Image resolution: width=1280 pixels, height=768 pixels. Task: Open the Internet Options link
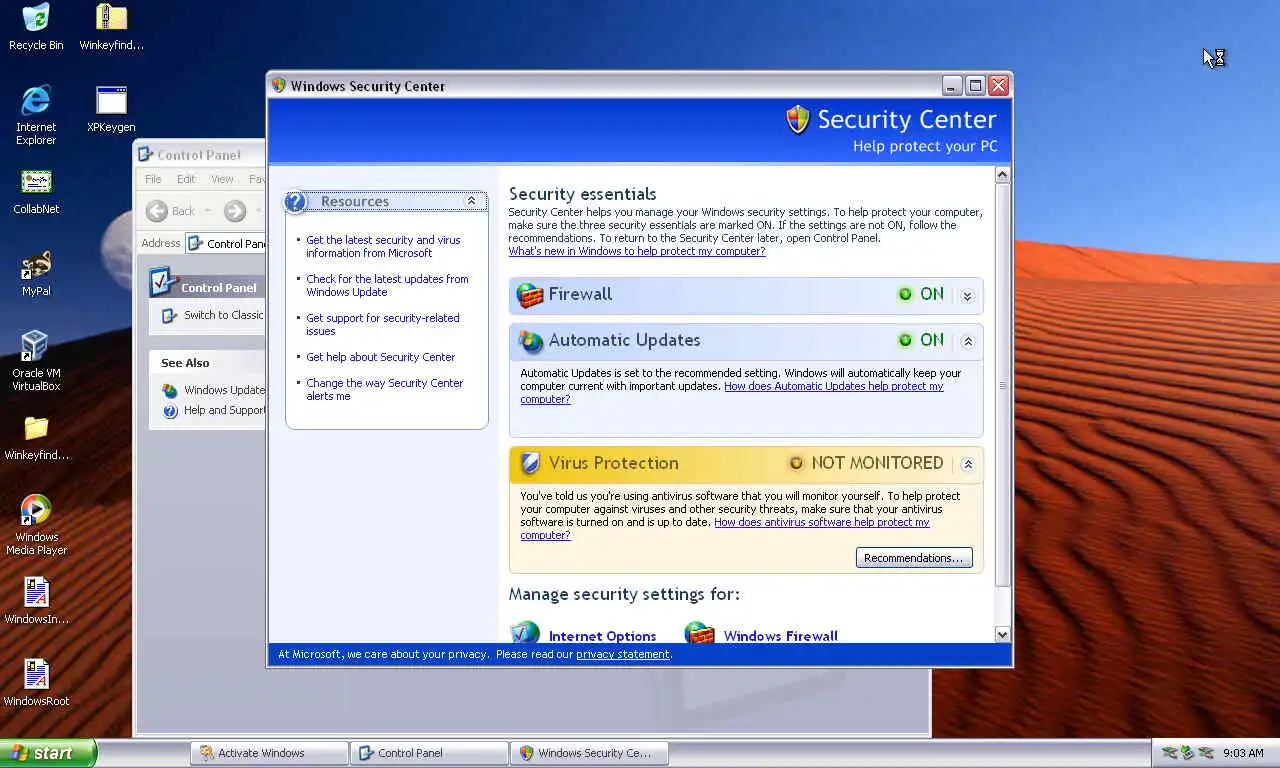pyautogui.click(x=602, y=636)
